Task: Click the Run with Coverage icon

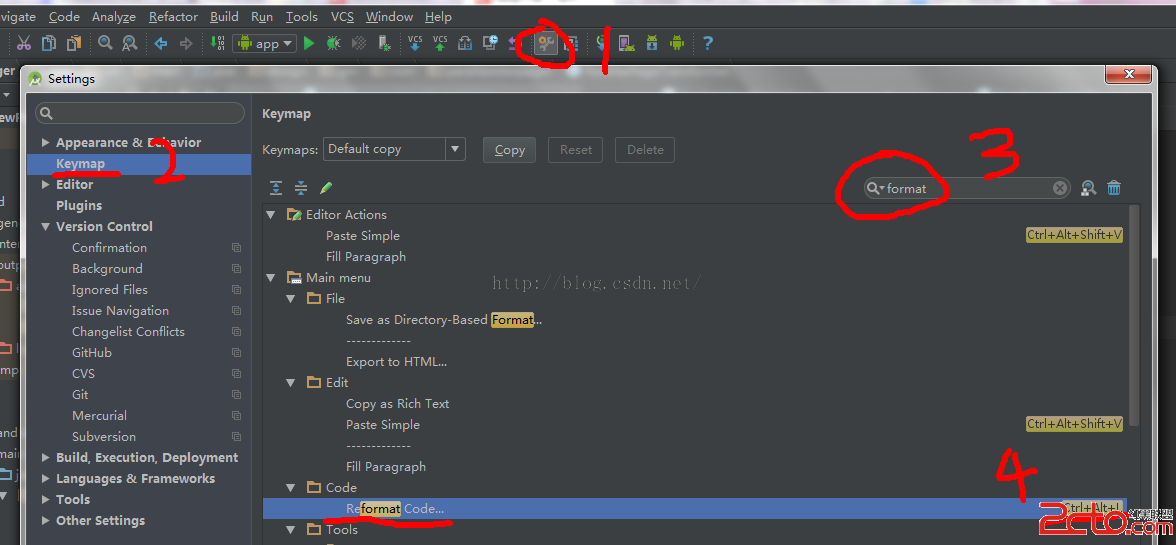Action: click(x=359, y=43)
